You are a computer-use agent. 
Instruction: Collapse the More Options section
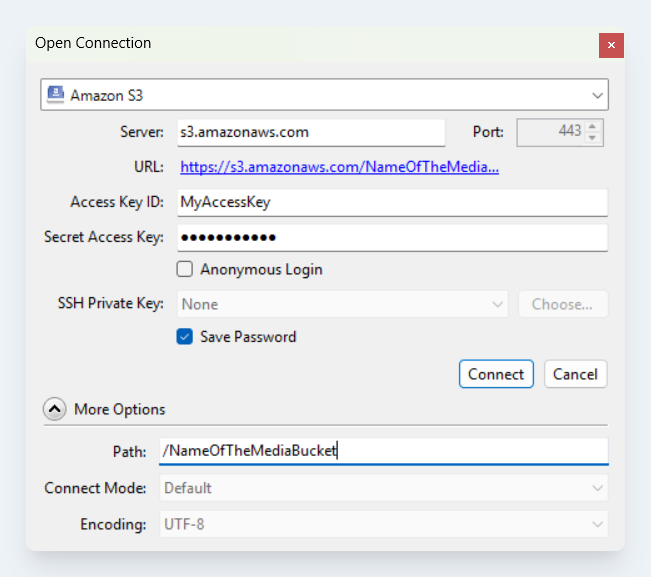coord(54,409)
